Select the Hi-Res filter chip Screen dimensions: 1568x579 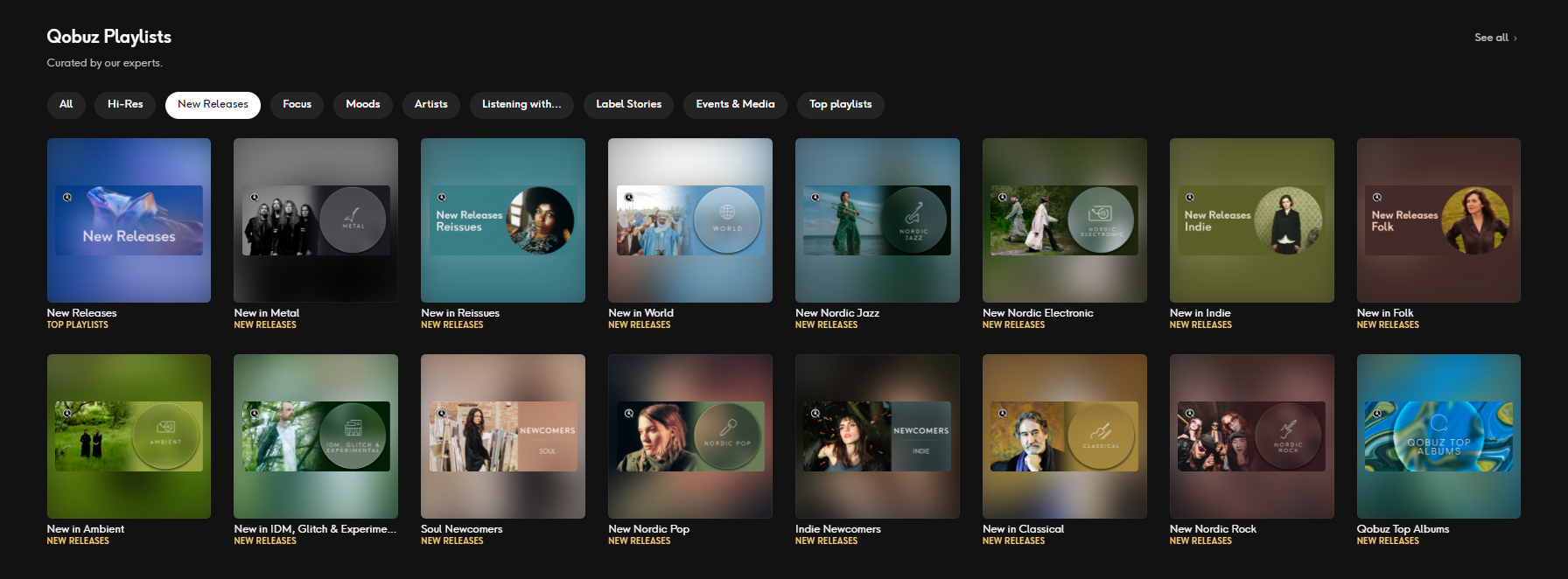125,105
